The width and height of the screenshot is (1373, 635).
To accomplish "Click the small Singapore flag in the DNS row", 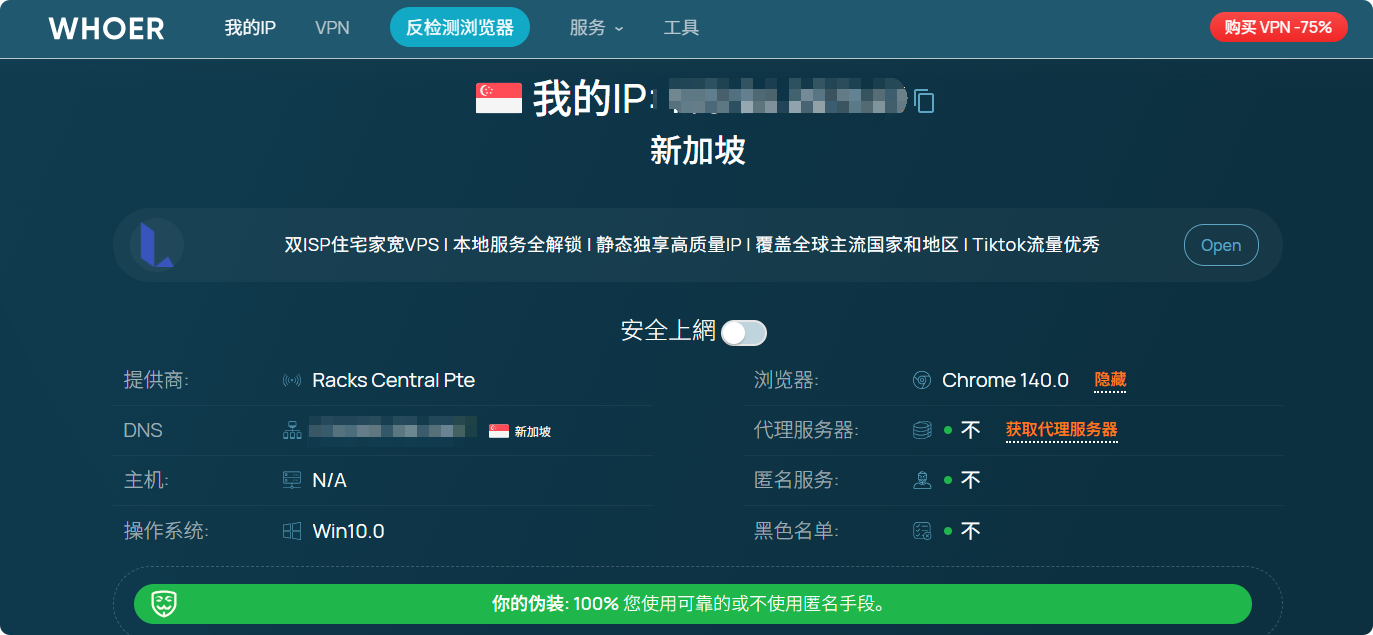I will coord(499,431).
